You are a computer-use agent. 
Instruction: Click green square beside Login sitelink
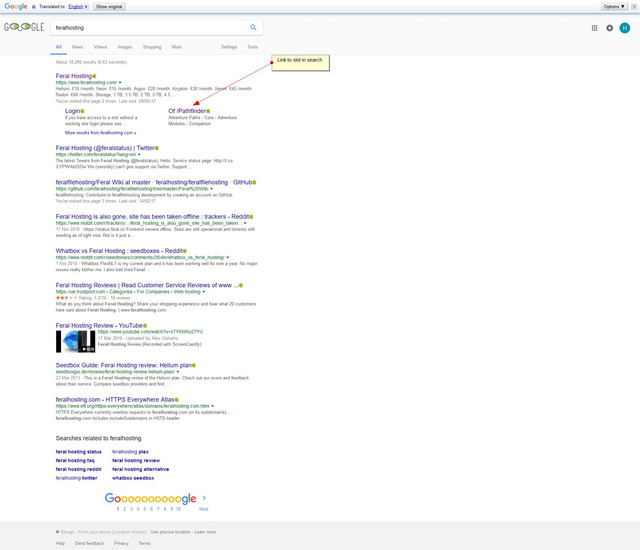(82, 111)
